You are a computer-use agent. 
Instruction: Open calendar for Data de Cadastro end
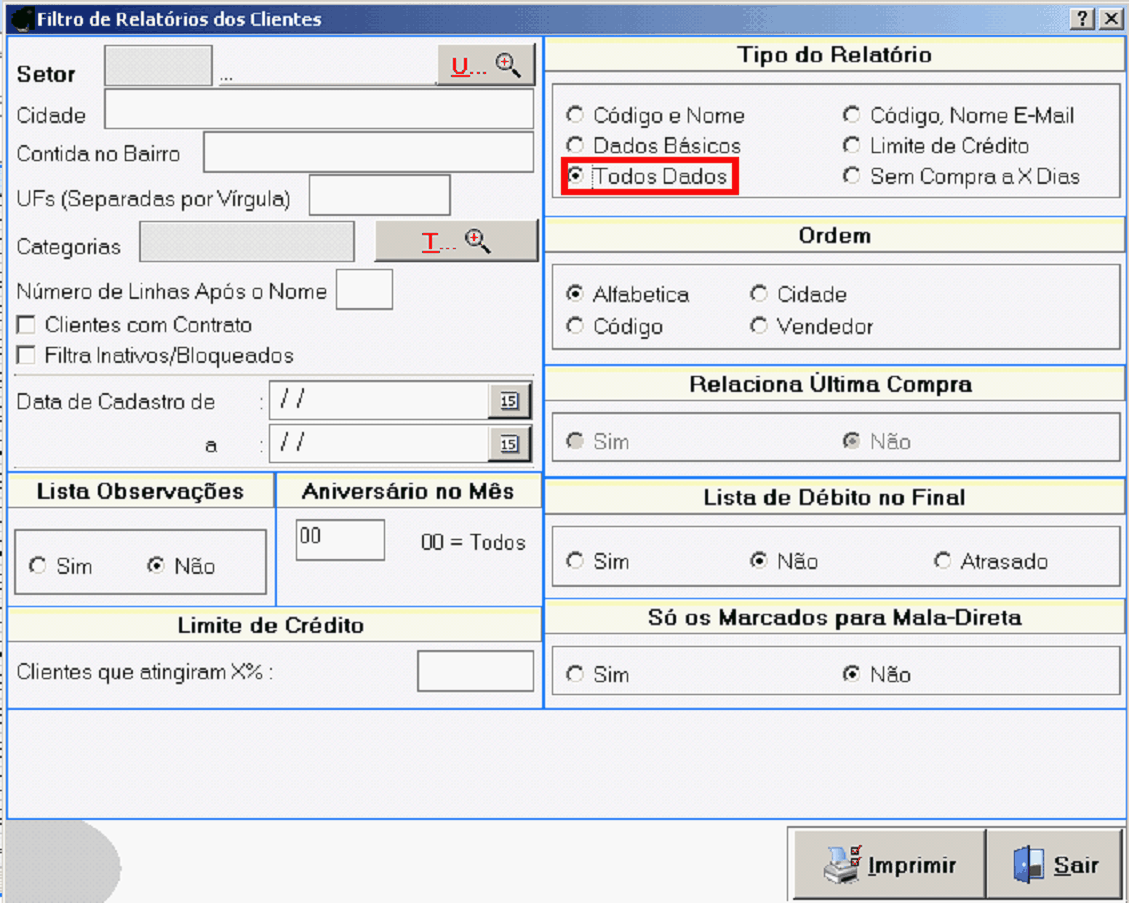coord(509,444)
